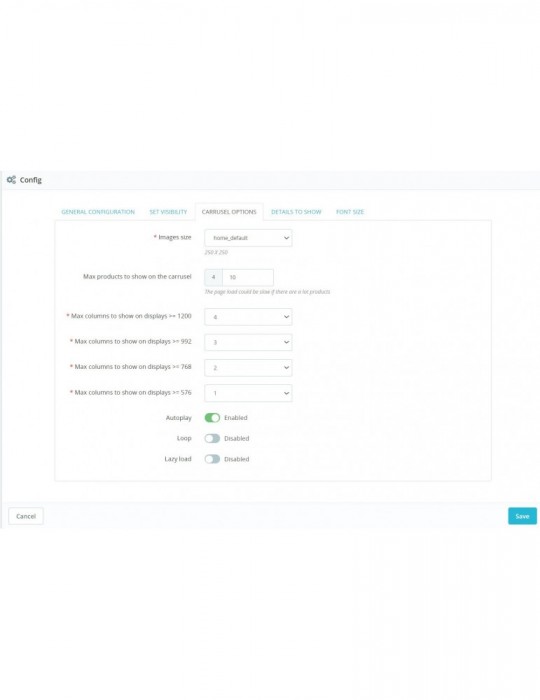
Task: Select the Carrusel Options tab
Action: coord(229,212)
